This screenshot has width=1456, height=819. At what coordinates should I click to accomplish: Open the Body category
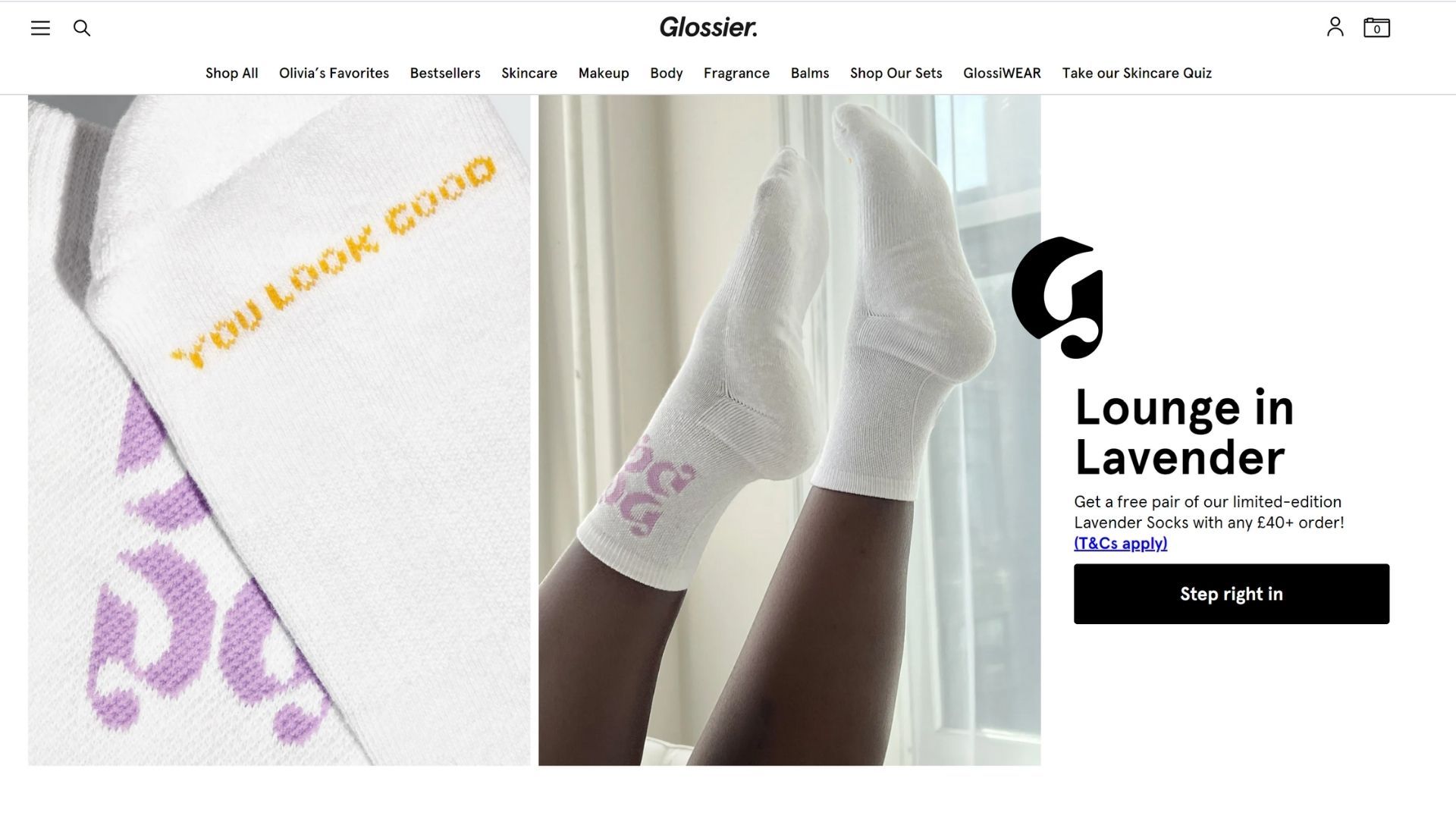(667, 74)
